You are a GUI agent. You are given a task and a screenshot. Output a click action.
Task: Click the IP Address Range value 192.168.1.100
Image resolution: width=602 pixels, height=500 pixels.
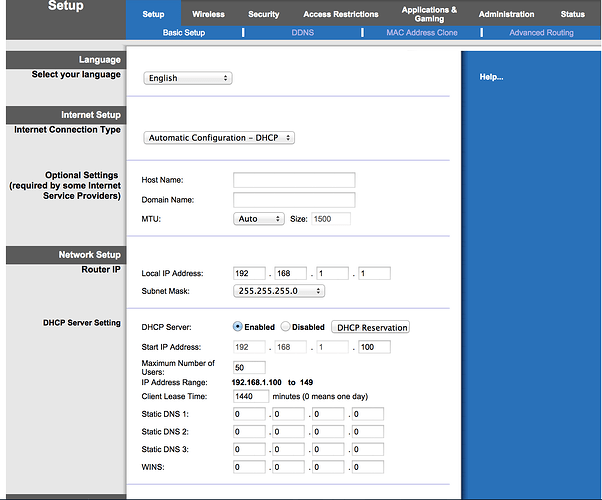coord(256,382)
